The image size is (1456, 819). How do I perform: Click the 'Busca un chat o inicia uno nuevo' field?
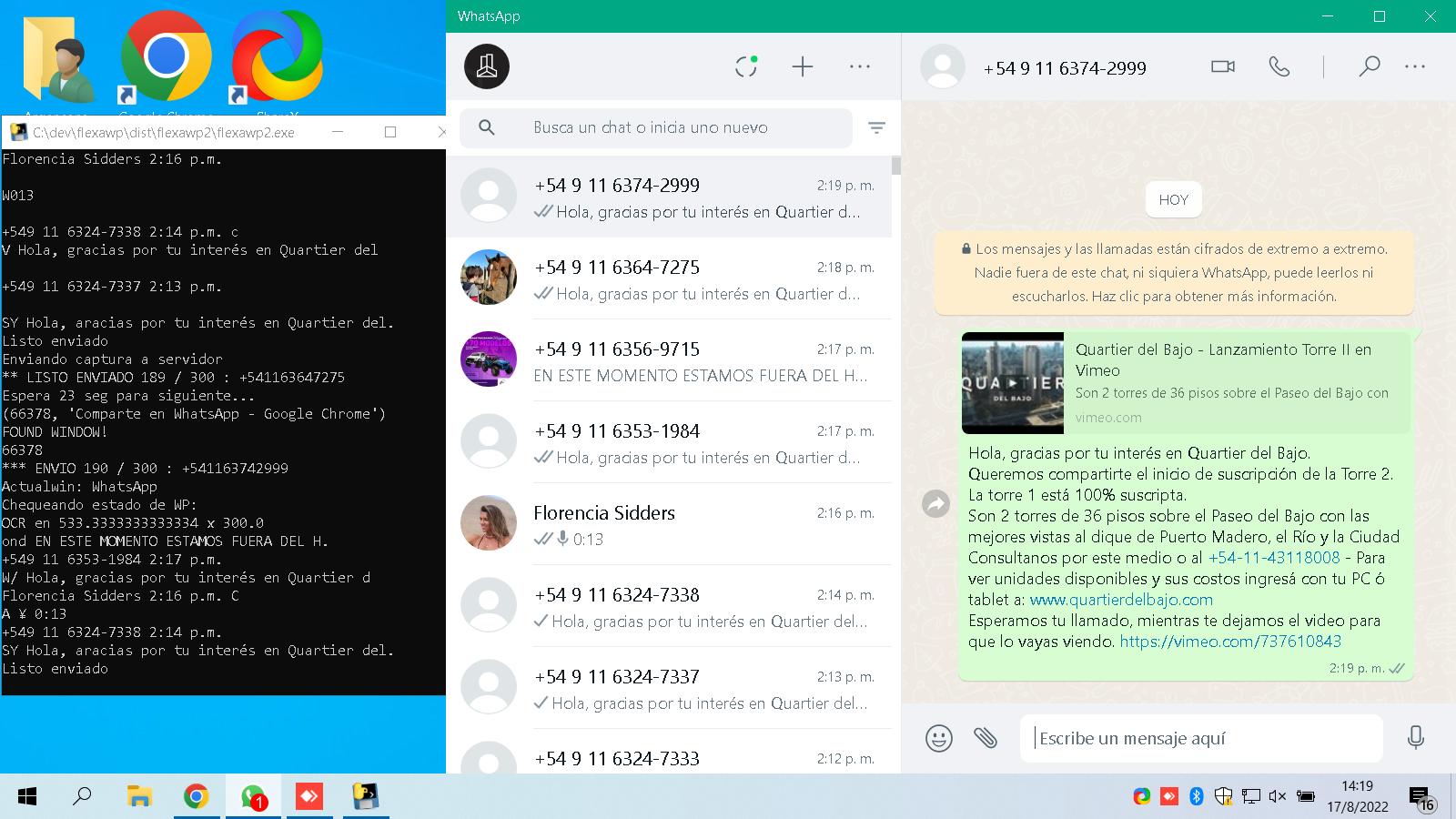[x=656, y=127]
